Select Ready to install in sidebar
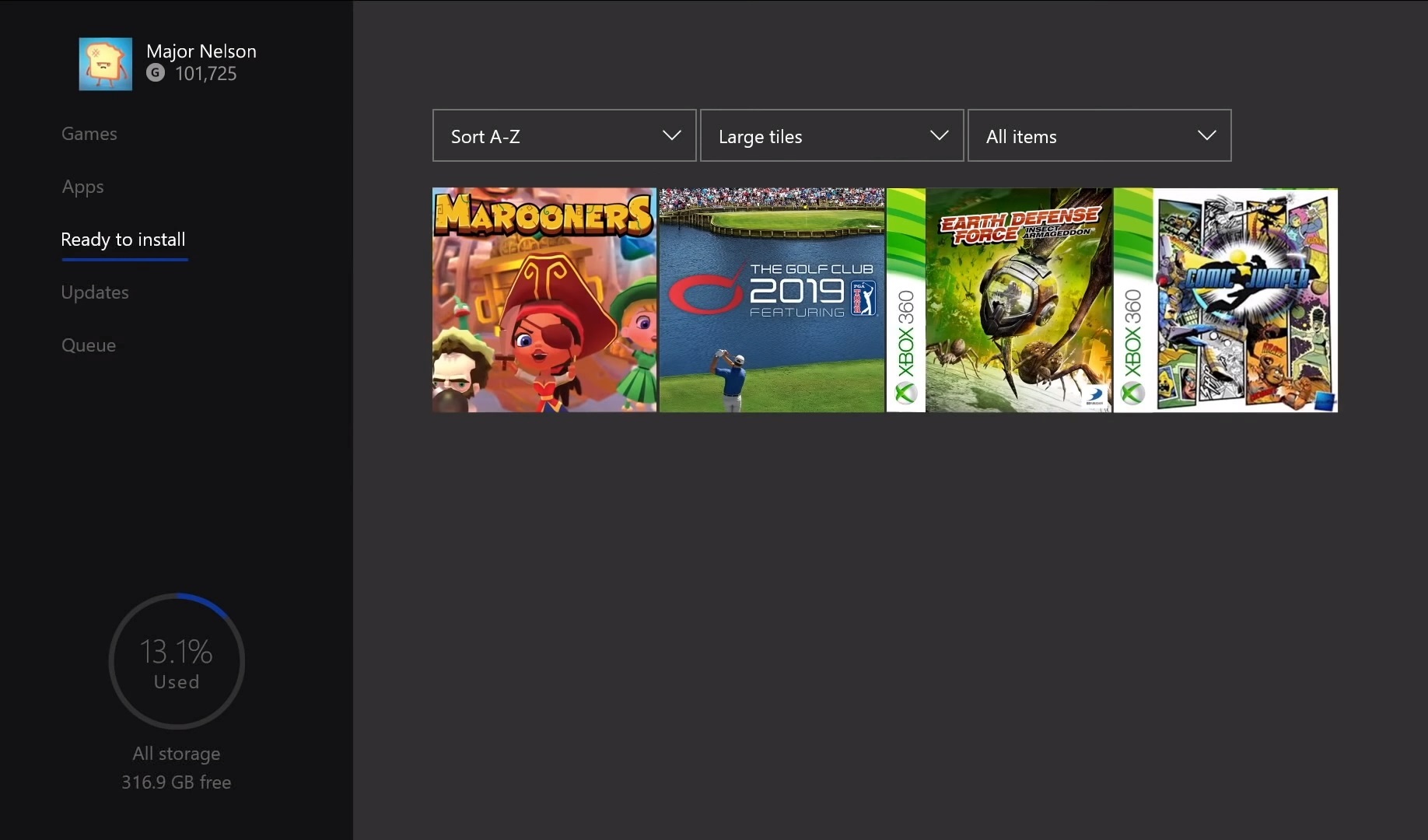Screen dimensions: 1428x840 [123, 240]
